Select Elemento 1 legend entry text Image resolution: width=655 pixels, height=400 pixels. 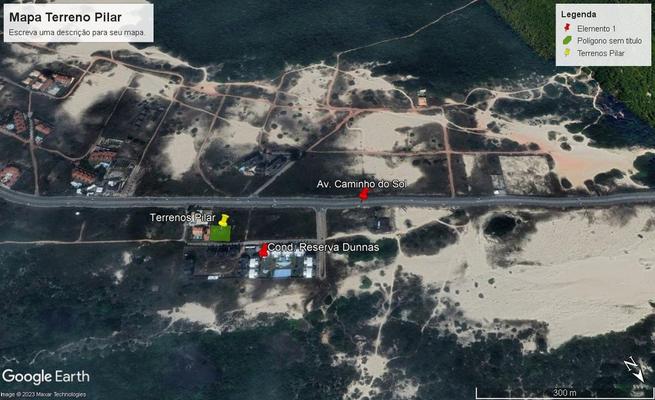596,28
